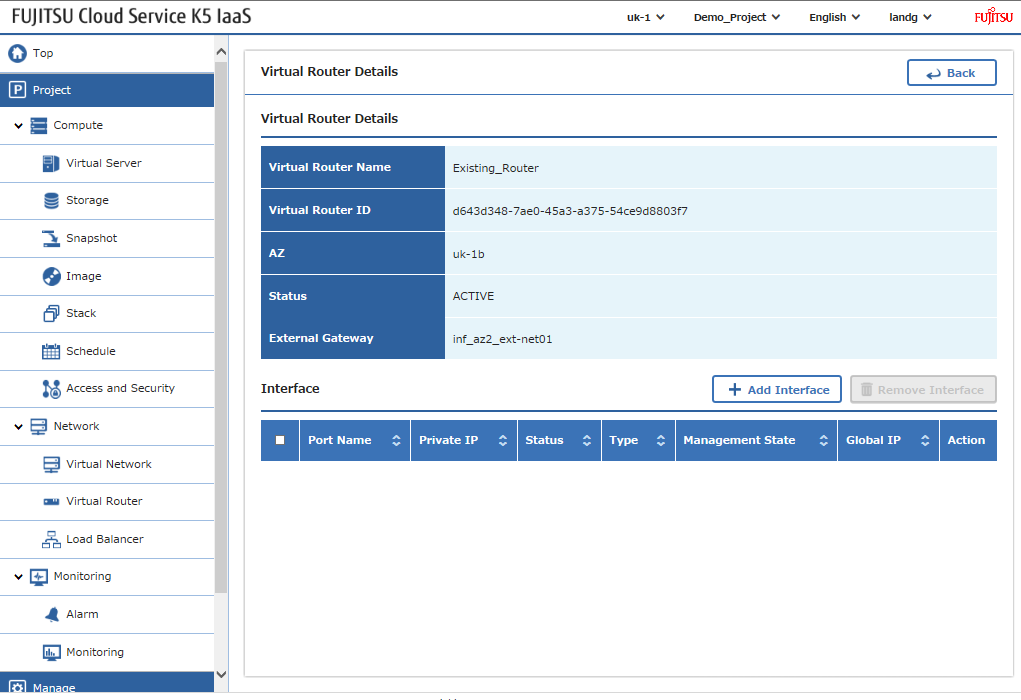Click the Virtual Network icon
1021x700 pixels.
(x=51, y=464)
